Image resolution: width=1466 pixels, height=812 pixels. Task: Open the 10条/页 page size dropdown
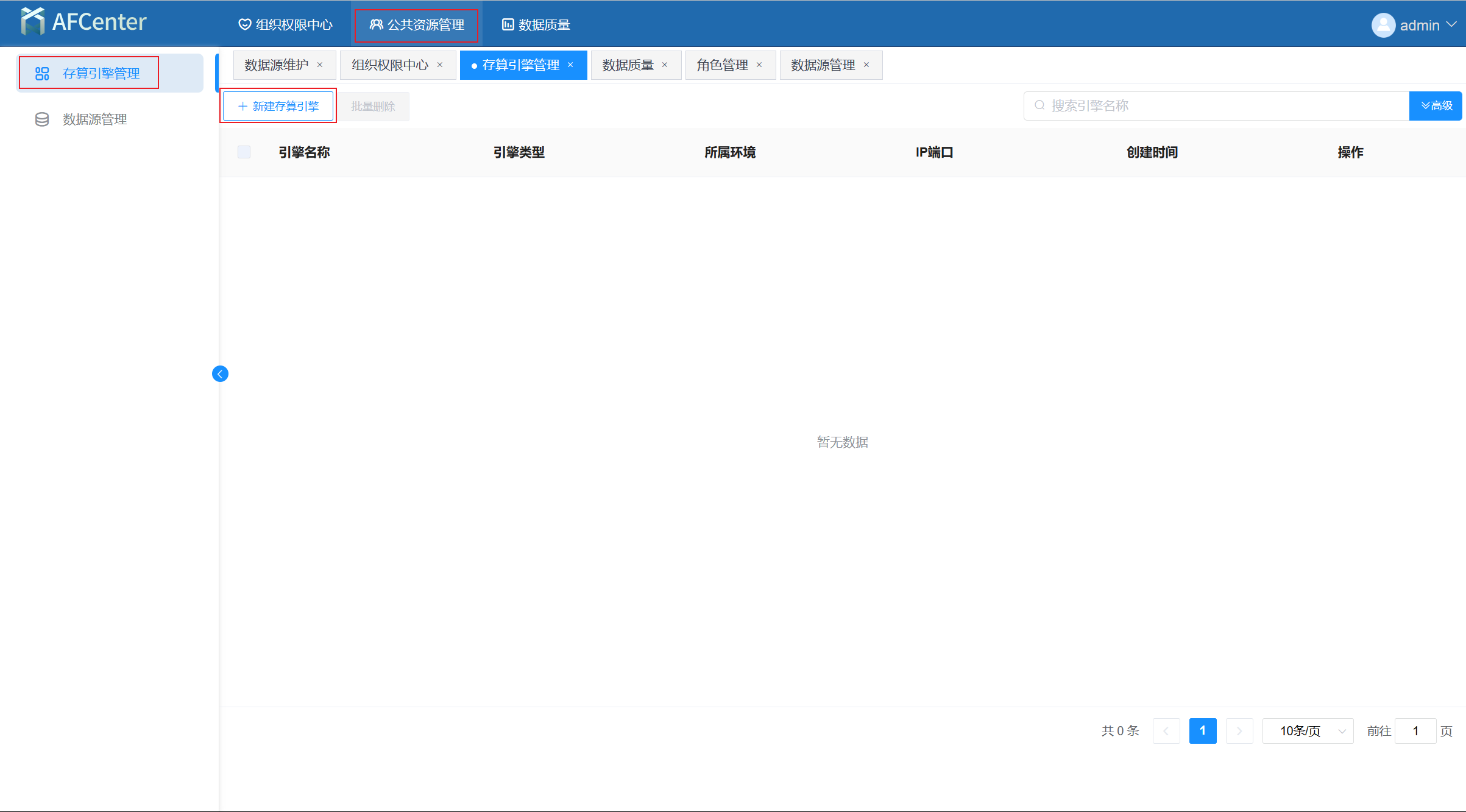point(1308,730)
